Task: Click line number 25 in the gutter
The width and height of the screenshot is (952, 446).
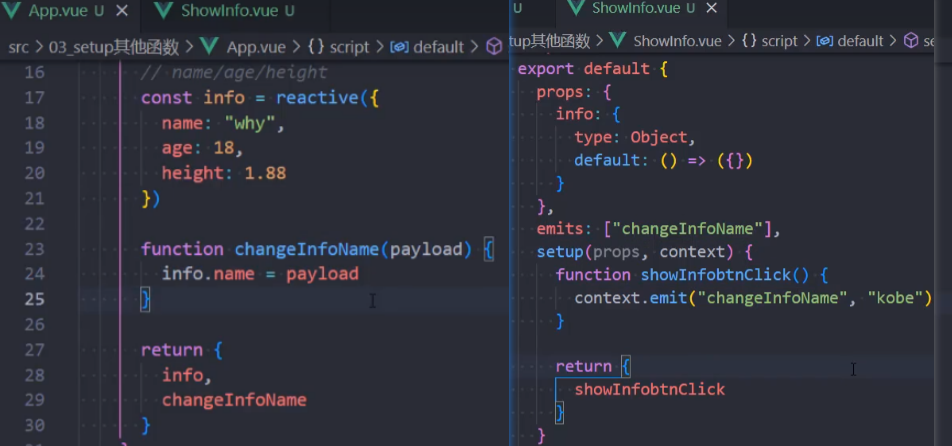Action: click(x=35, y=299)
